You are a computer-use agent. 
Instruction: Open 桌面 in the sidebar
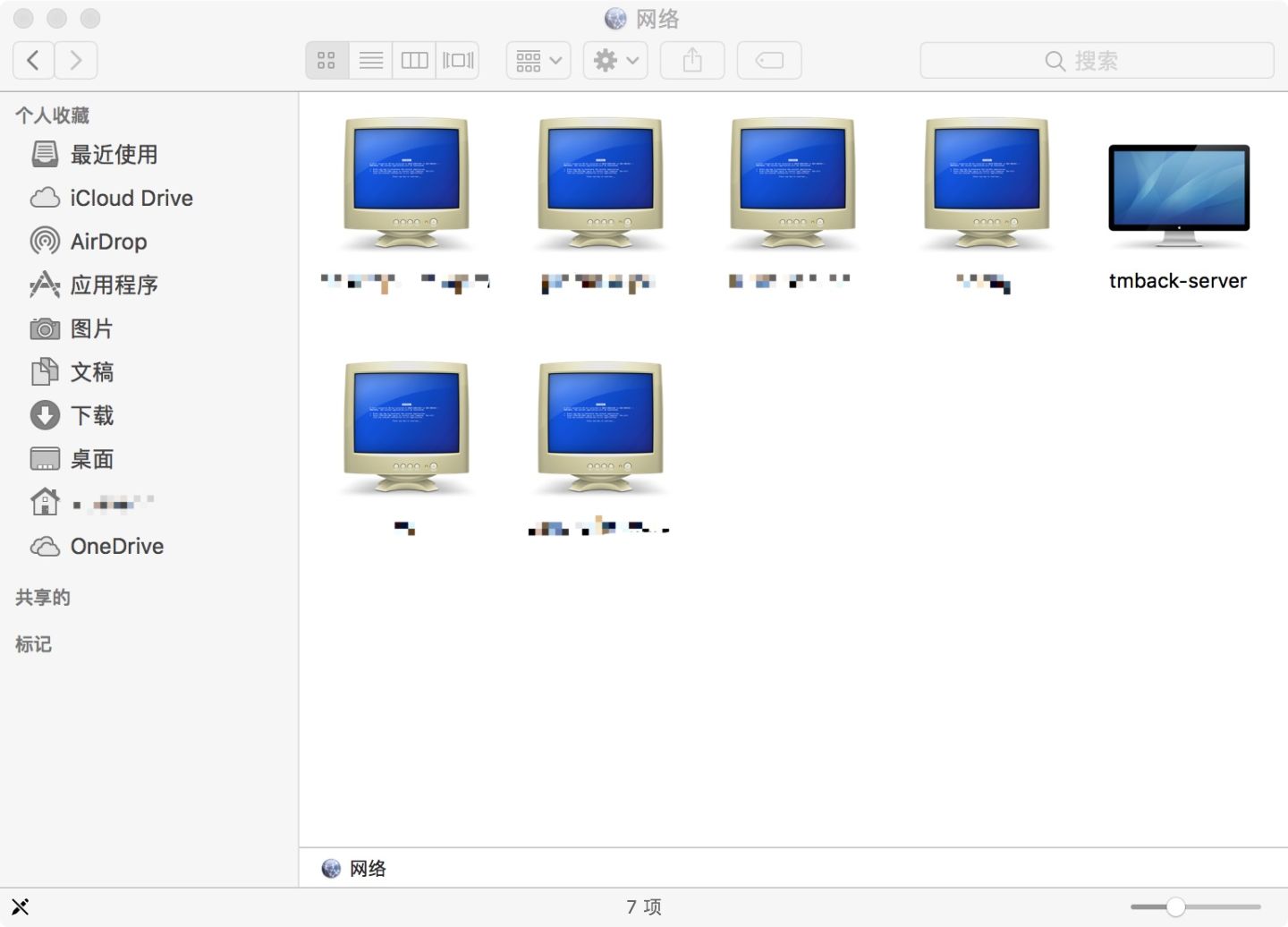(148, 459)
